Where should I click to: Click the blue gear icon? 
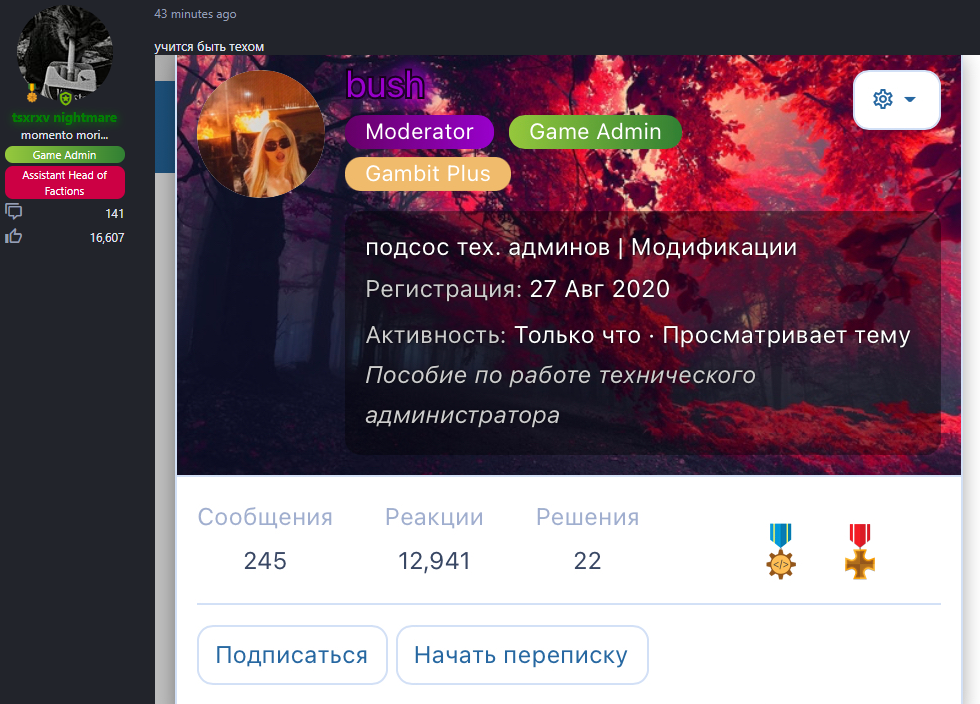point(882,99)
